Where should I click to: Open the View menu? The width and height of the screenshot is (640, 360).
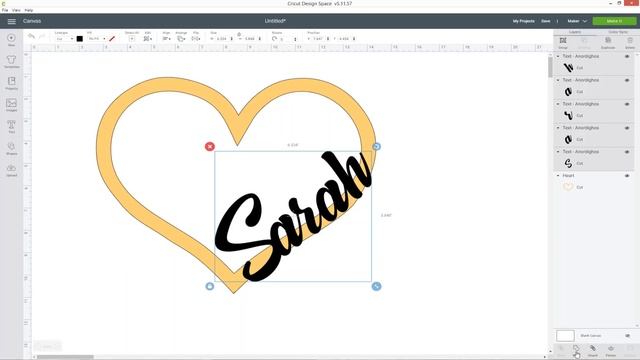pos(16,10)
